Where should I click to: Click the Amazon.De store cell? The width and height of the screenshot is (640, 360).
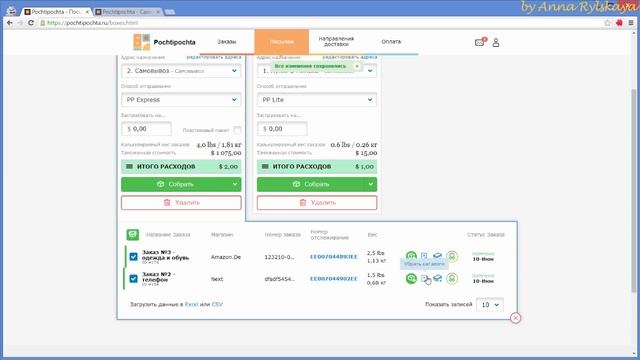point(226,257)
